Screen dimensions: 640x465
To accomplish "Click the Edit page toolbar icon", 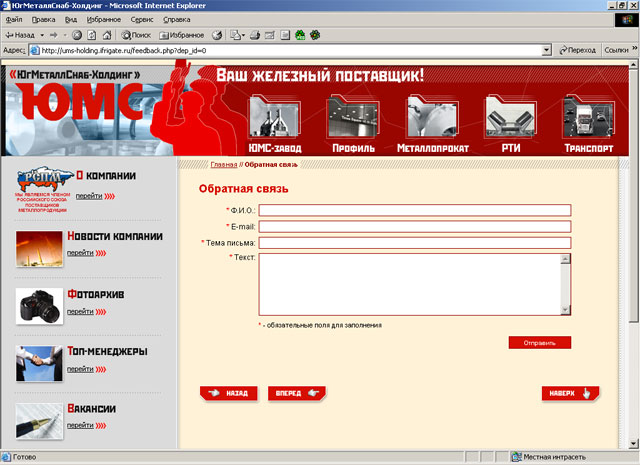I will (270, 35).
